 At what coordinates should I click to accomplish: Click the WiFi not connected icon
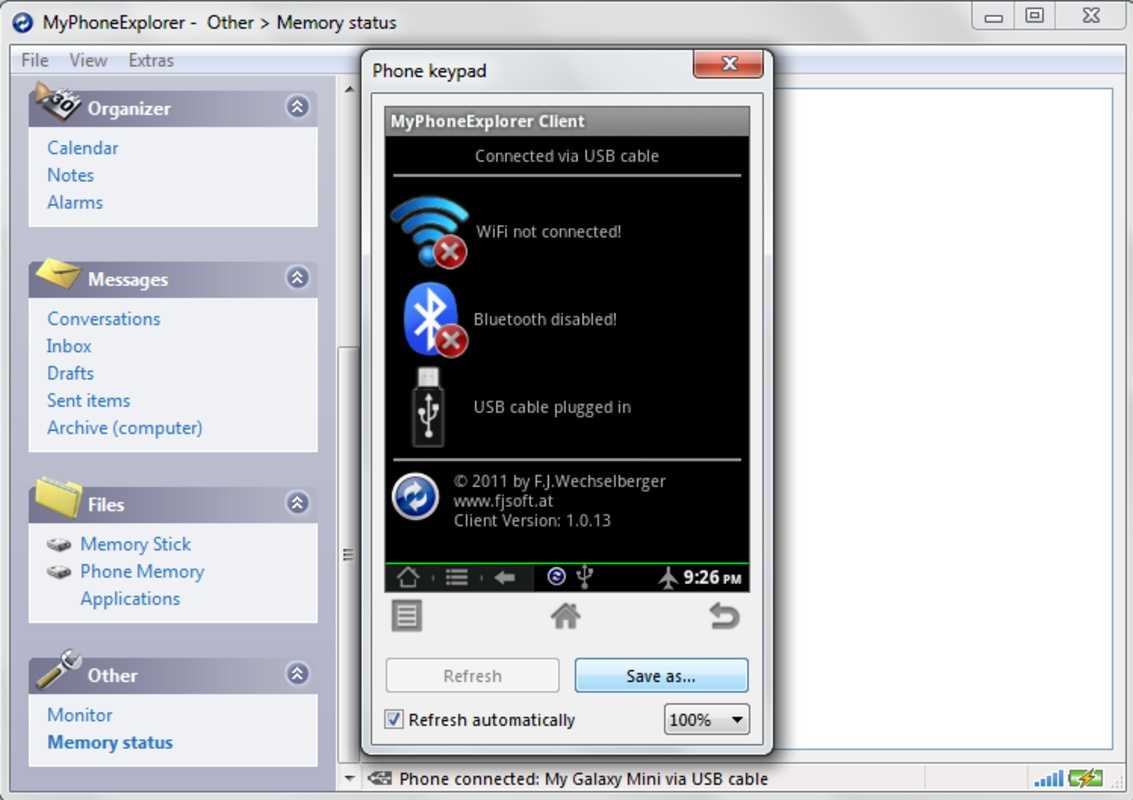tap(429, 232)
